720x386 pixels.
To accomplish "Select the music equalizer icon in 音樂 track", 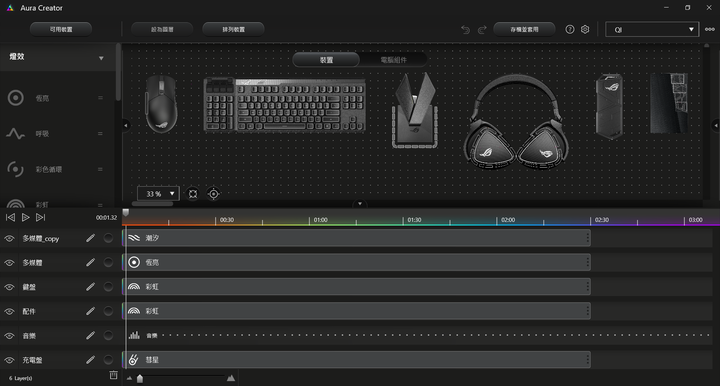I will 134,335.
